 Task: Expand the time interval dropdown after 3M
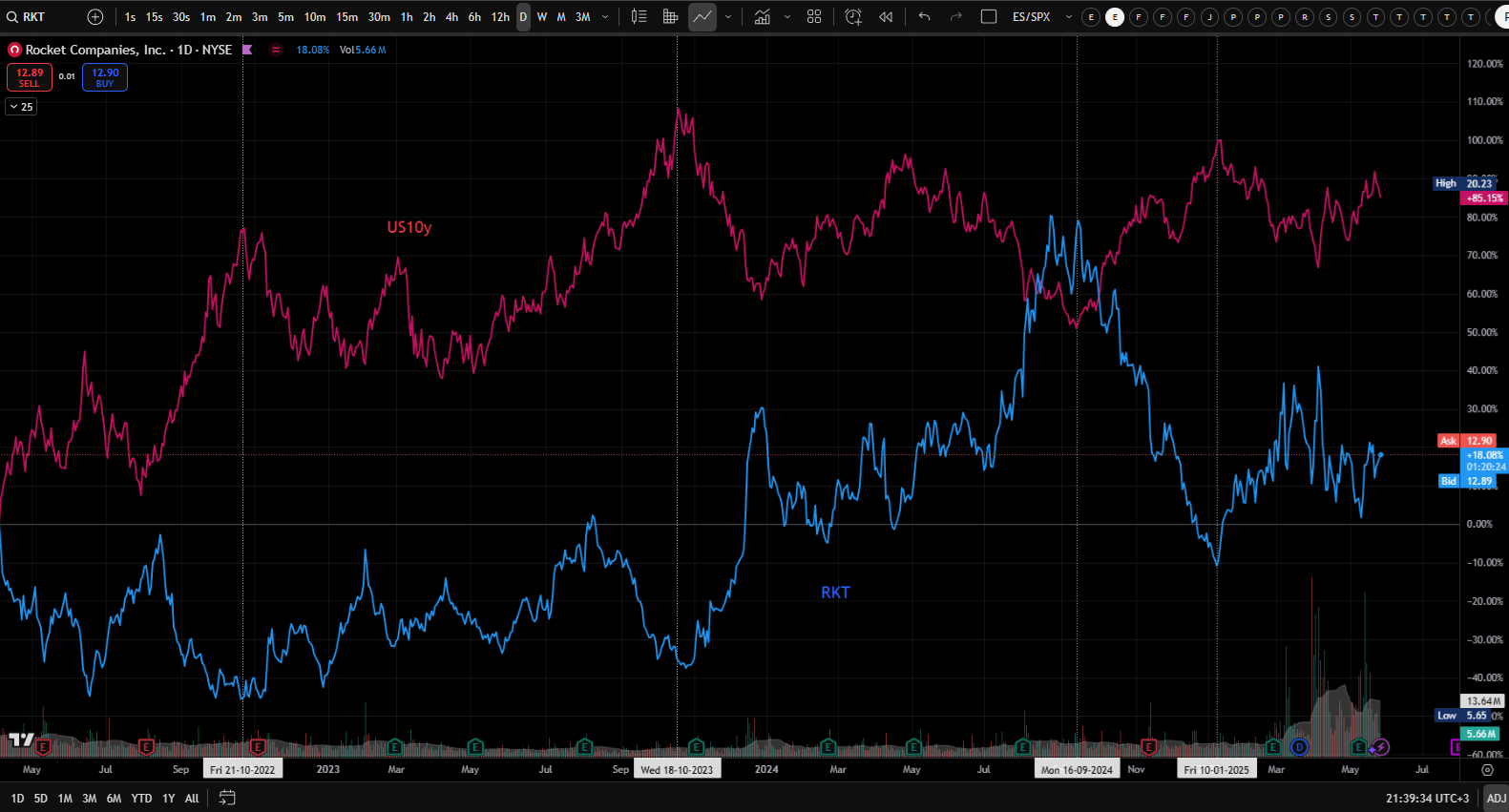[605, 17]
